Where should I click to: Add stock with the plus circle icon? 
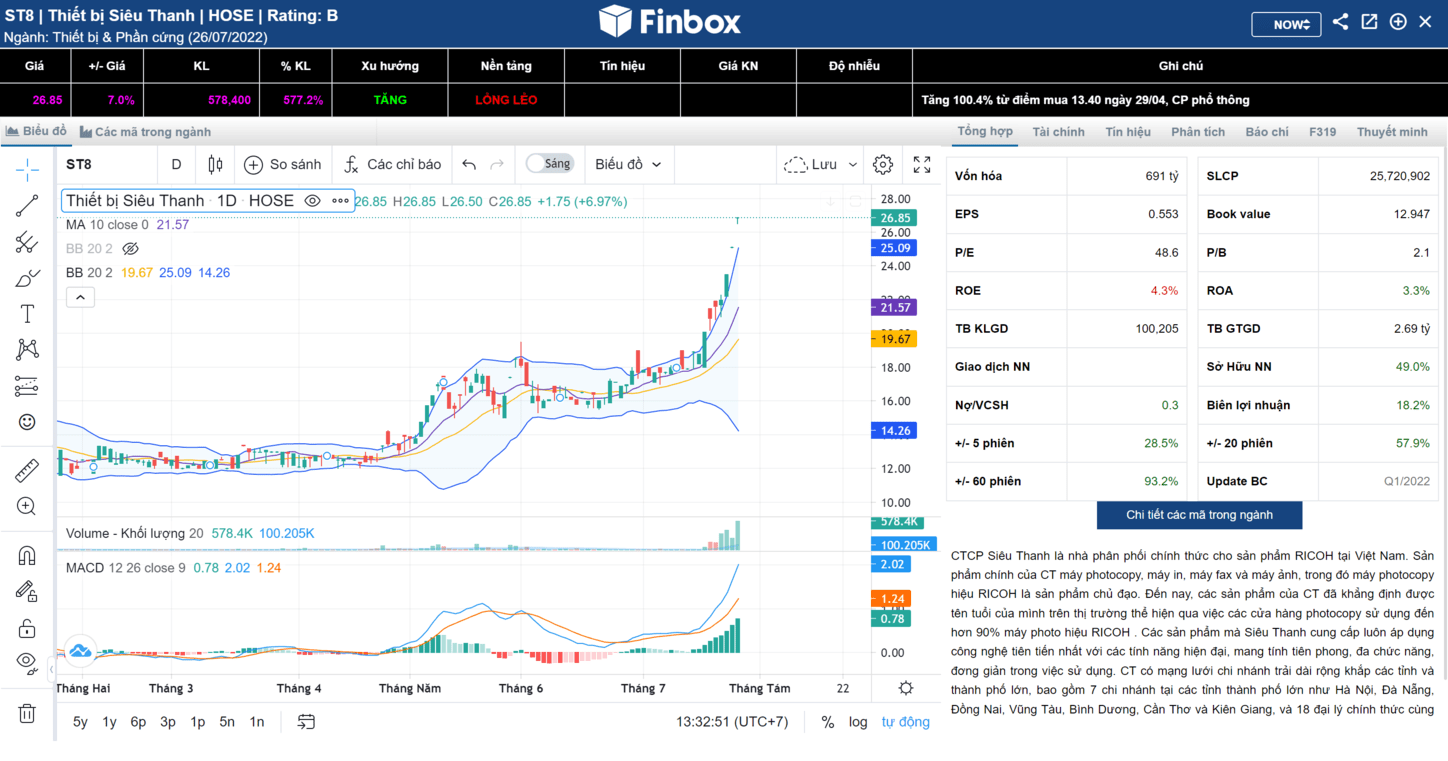point(1398,22)
